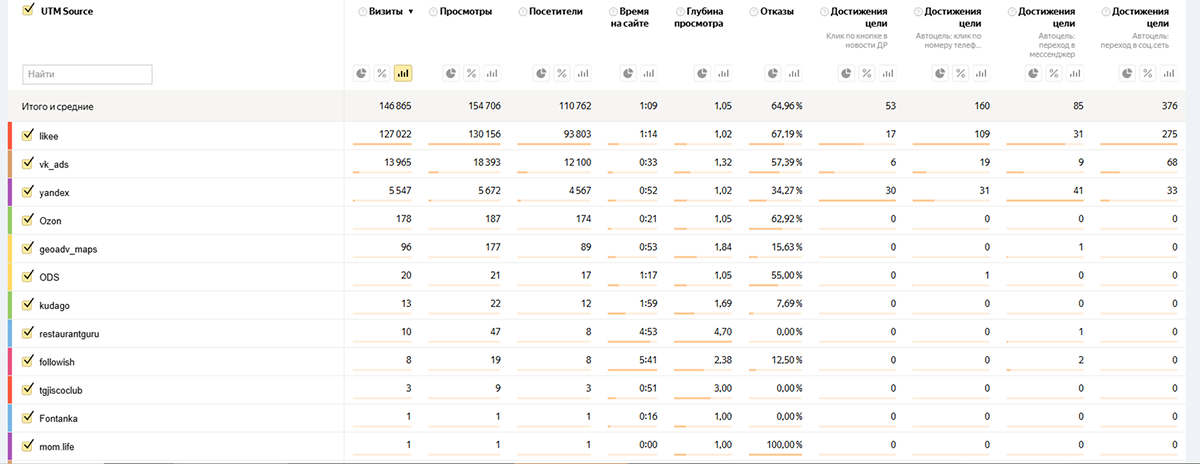Screen dimensions: 1200x464
Task: Uncheck the followish row checkbox
Action: [28, 362]
